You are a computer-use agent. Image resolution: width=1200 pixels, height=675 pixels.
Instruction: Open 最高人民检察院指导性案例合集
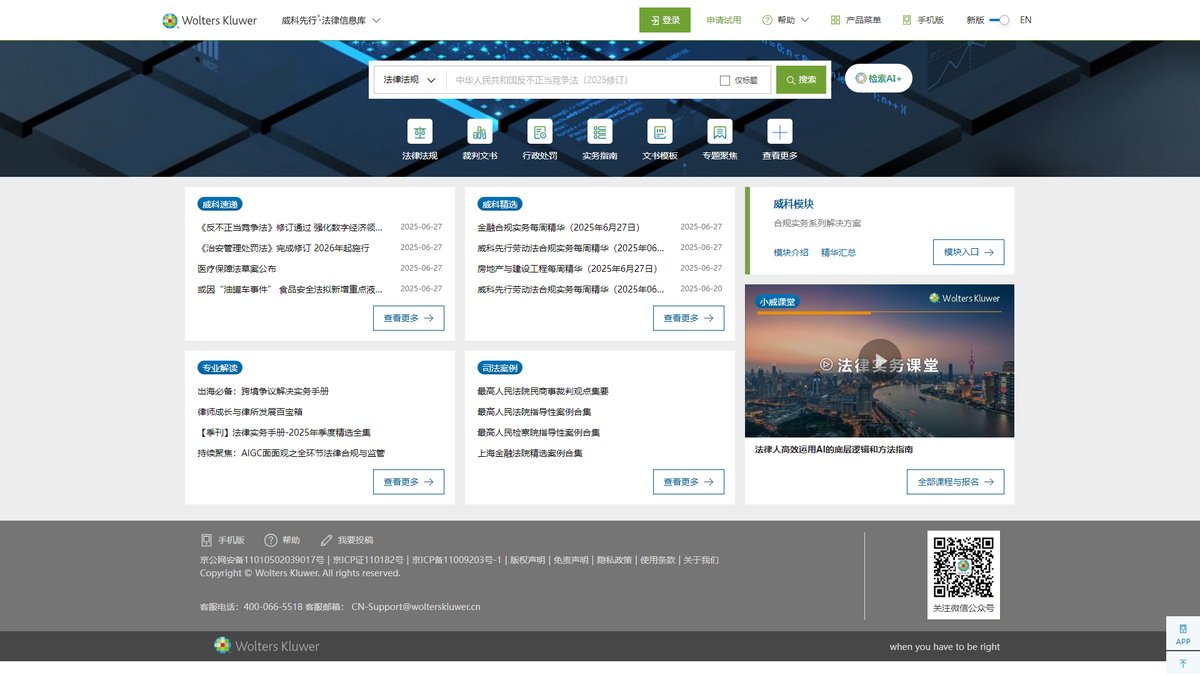[x=539, y=433]
